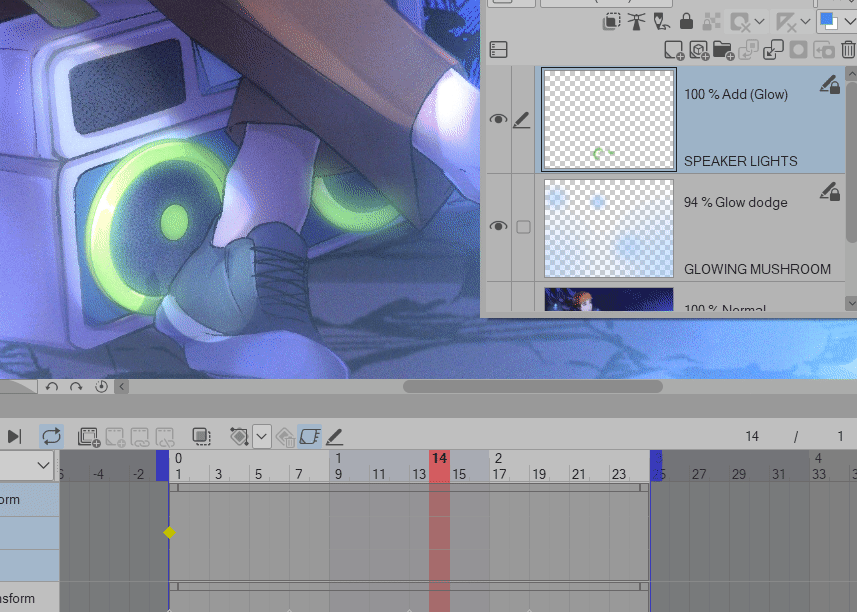Viewport: 857px width, 612px height.
Task: Click the Clip to Layer Below icon
Action: 611,22
